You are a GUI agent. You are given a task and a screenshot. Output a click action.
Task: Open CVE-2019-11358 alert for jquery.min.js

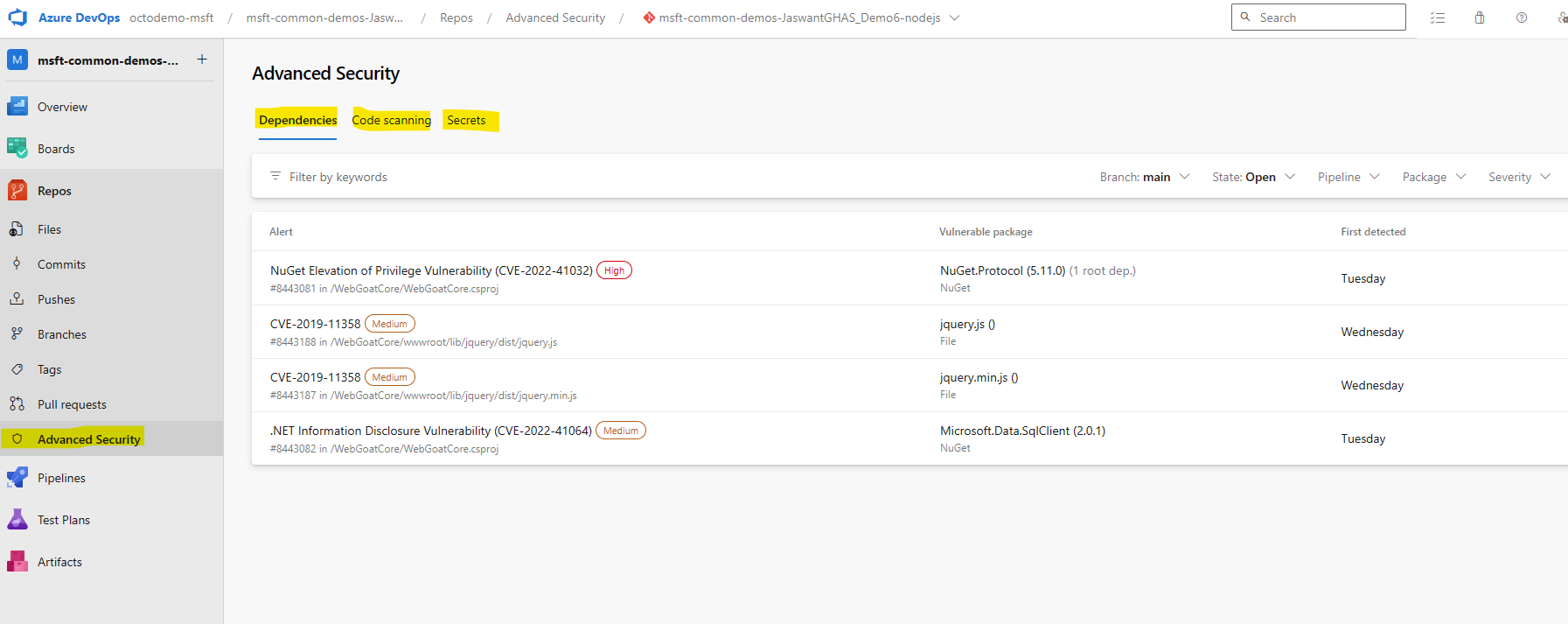point(316,377)
